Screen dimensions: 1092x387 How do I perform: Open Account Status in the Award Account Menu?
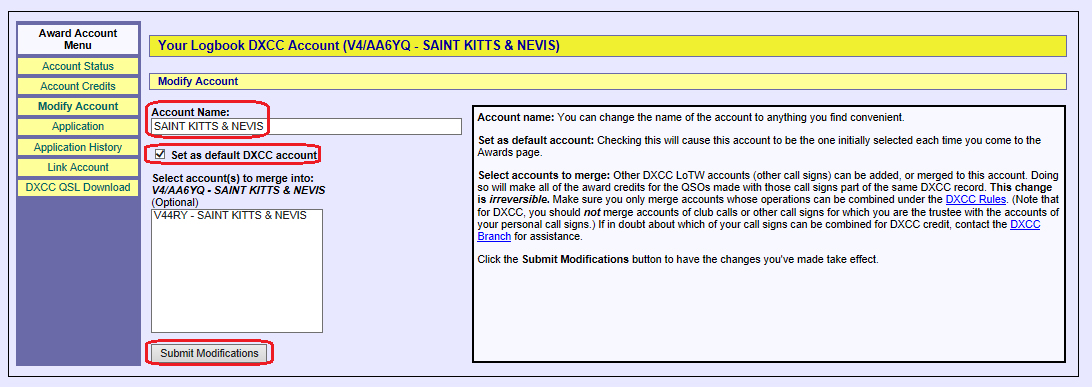click(78, 66)
